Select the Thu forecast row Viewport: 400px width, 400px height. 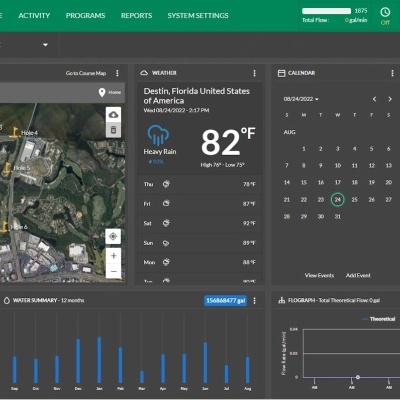click(x=200, y=184)
